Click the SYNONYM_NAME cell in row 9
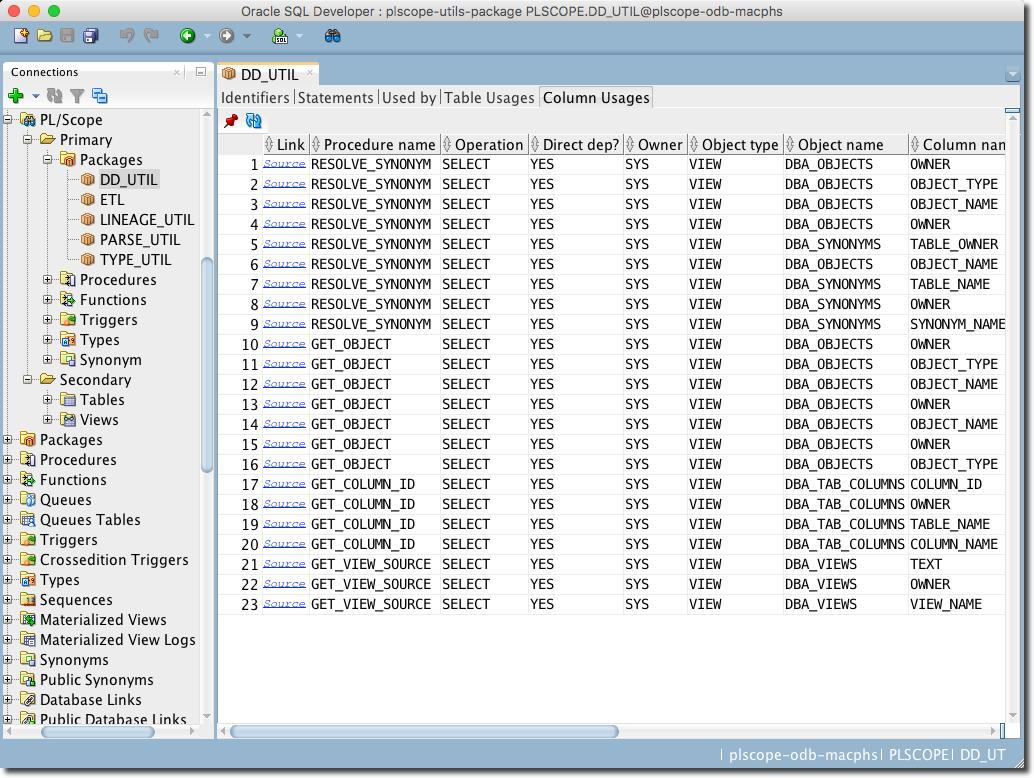1034x778 pixels. tap(958, 324)
